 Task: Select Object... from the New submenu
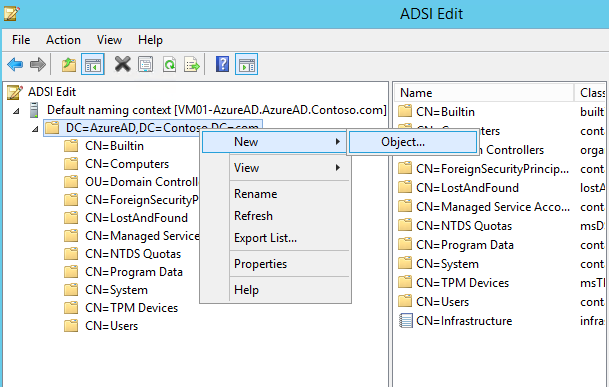(413, 142)
